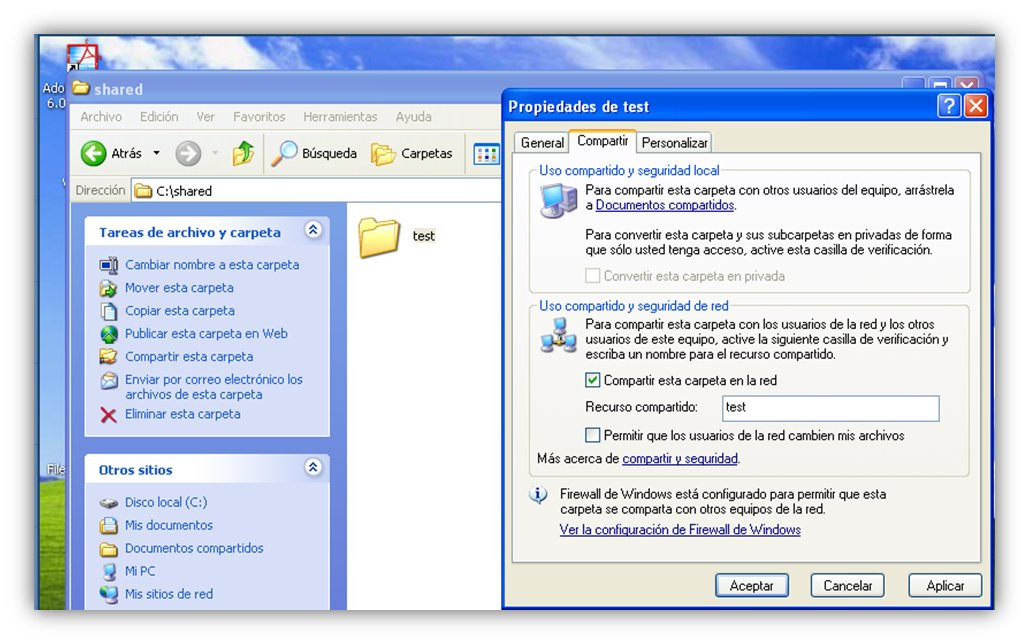Collapse the Tareas de archivo y carpeta panel
This screenshot has height=644, width=1029.
click(x=313, y=230)
